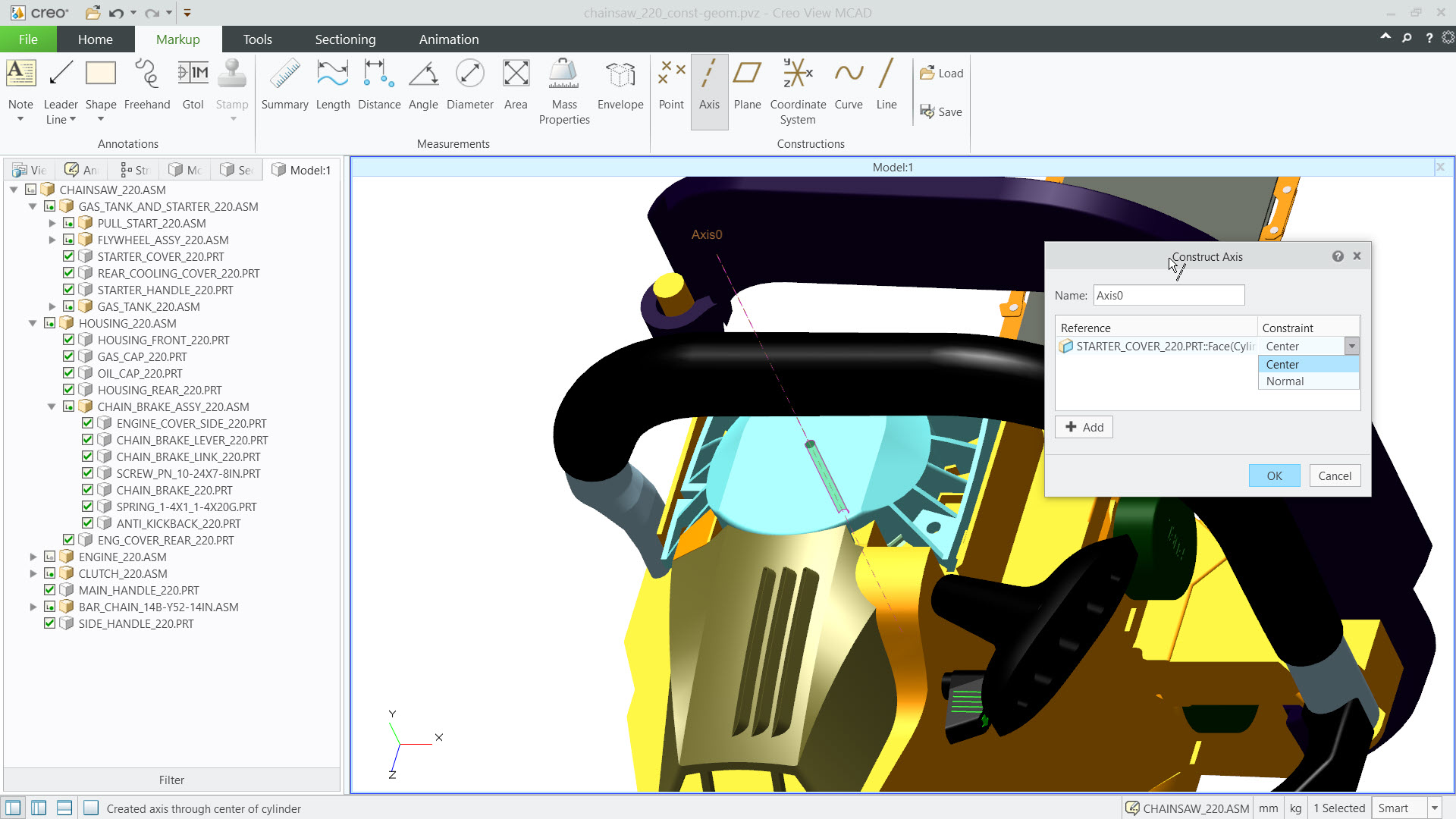Toggle MAIN_HANDLE_220.PRT visibility checkbox
1456x819 pixels.
[50, 590]
